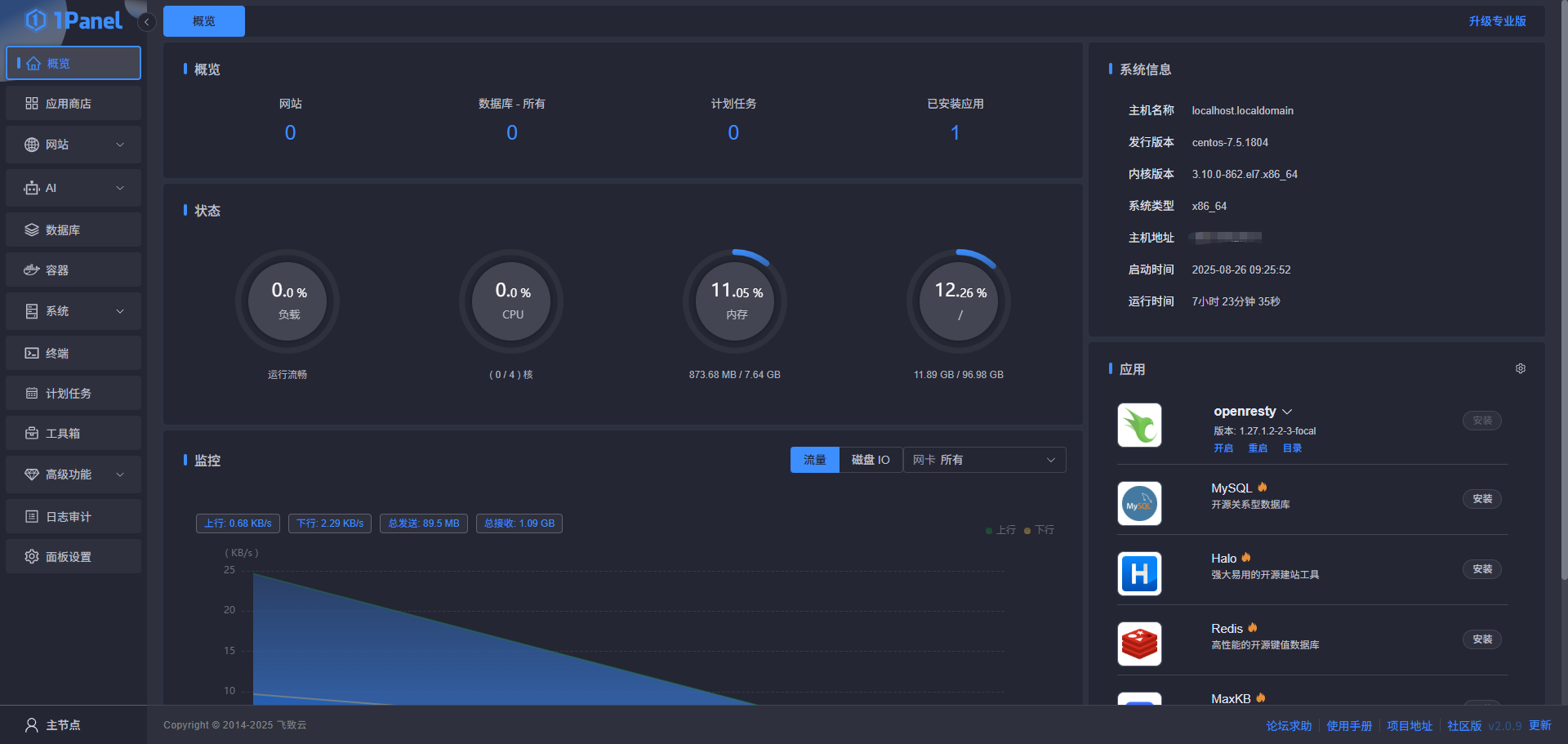This screenshot has height=744, width=1568.
Task: Open 使用手册 footer link
Action: point(1349,726)
